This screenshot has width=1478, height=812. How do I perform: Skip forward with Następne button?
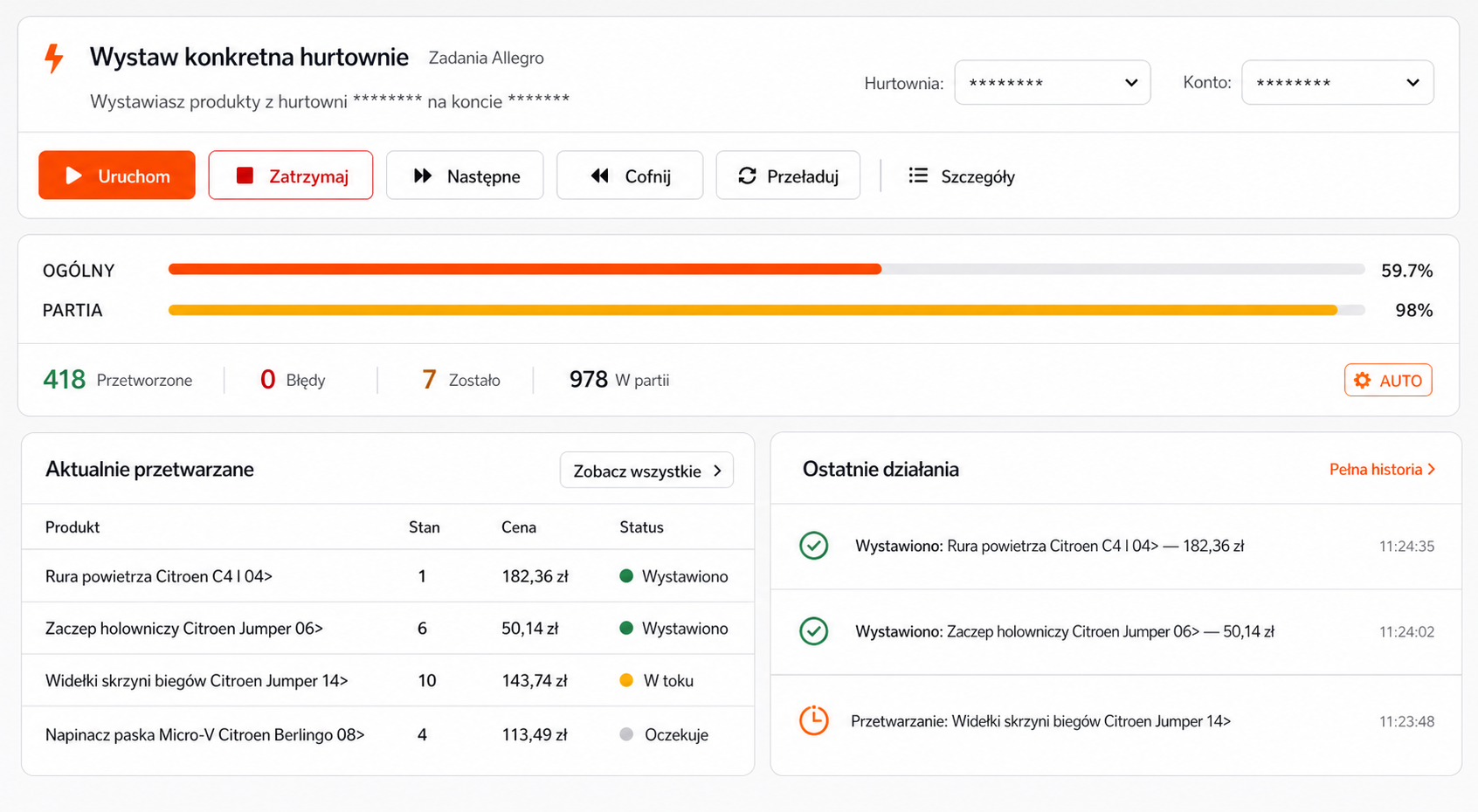click(x=465, y=175)
